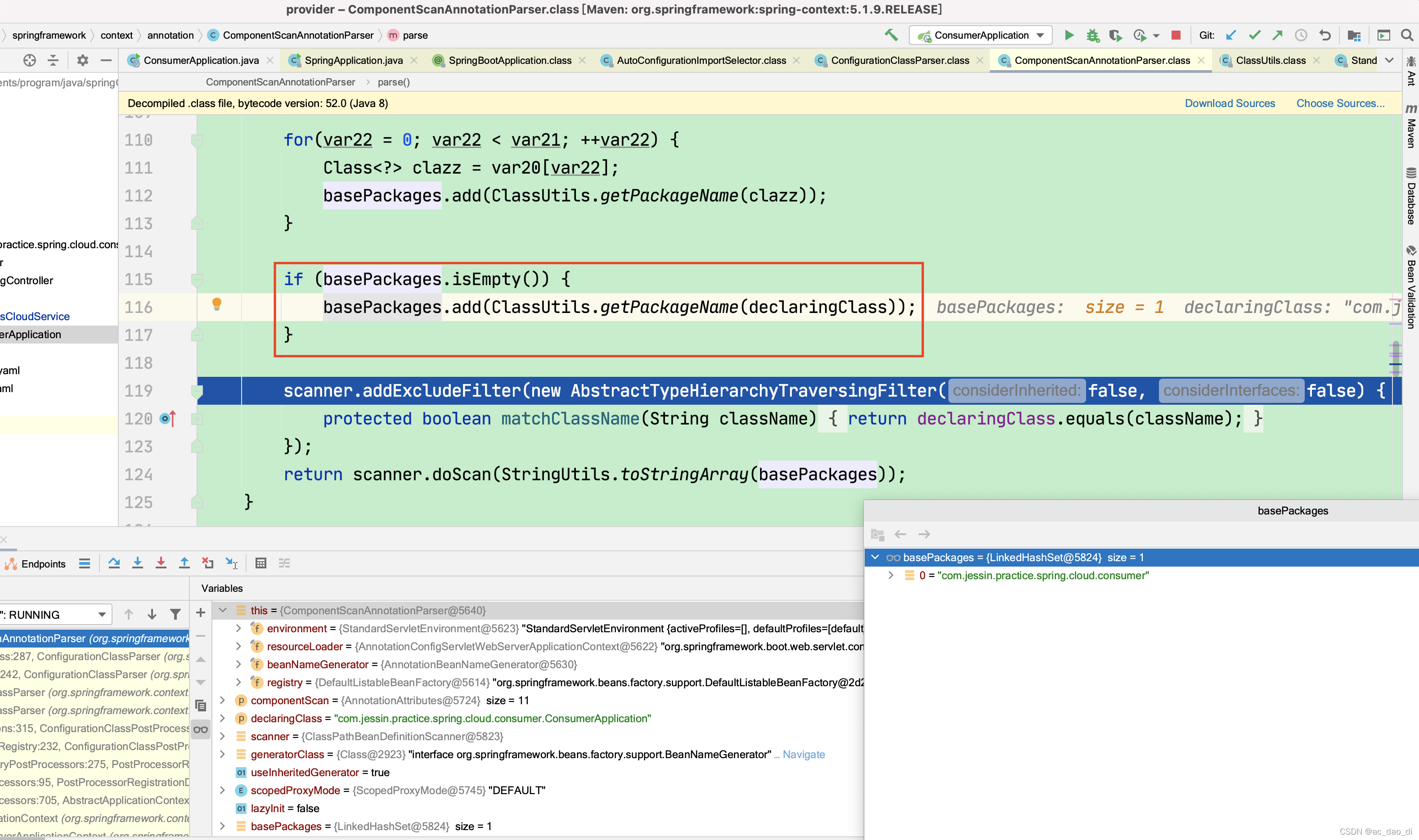Run ConsumerApplication with the green play icon

(1069, 35)
